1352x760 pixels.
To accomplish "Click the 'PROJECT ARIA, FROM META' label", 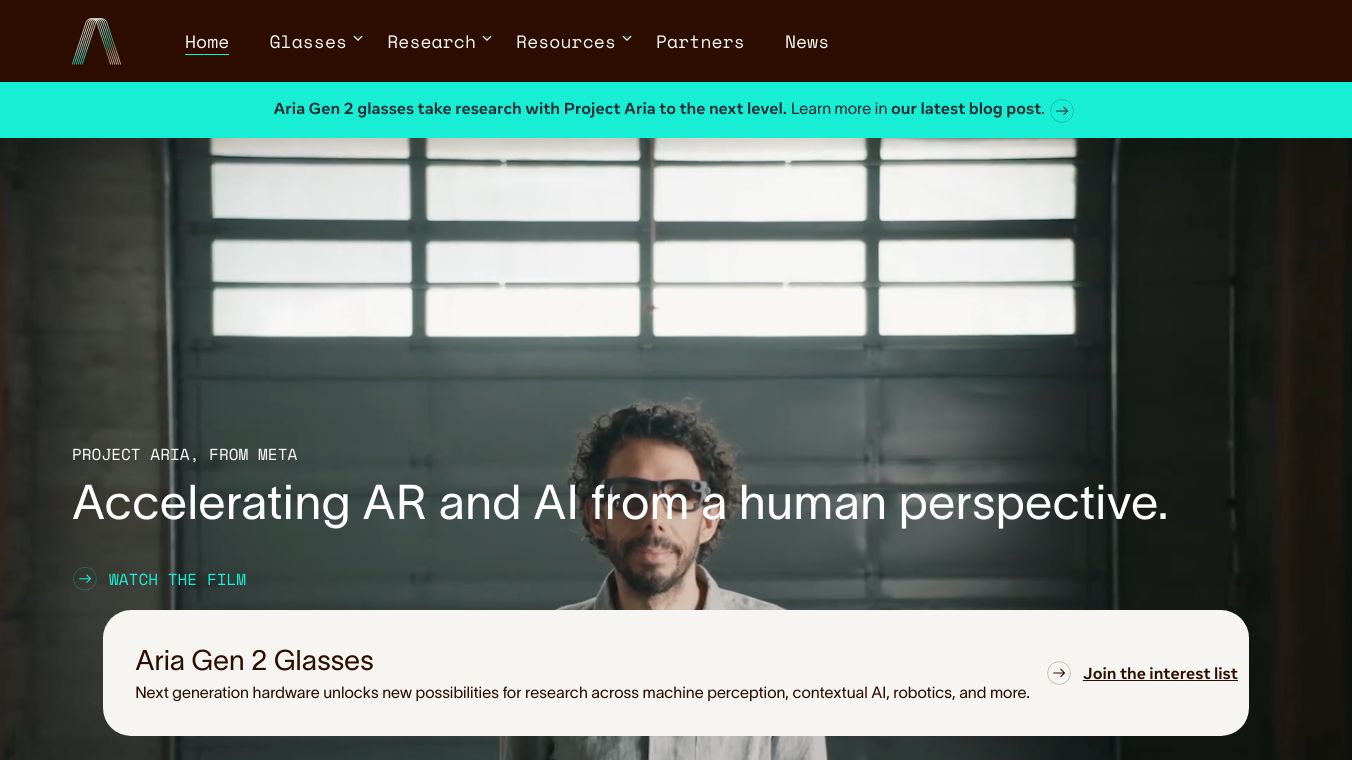I will (185, 455).
